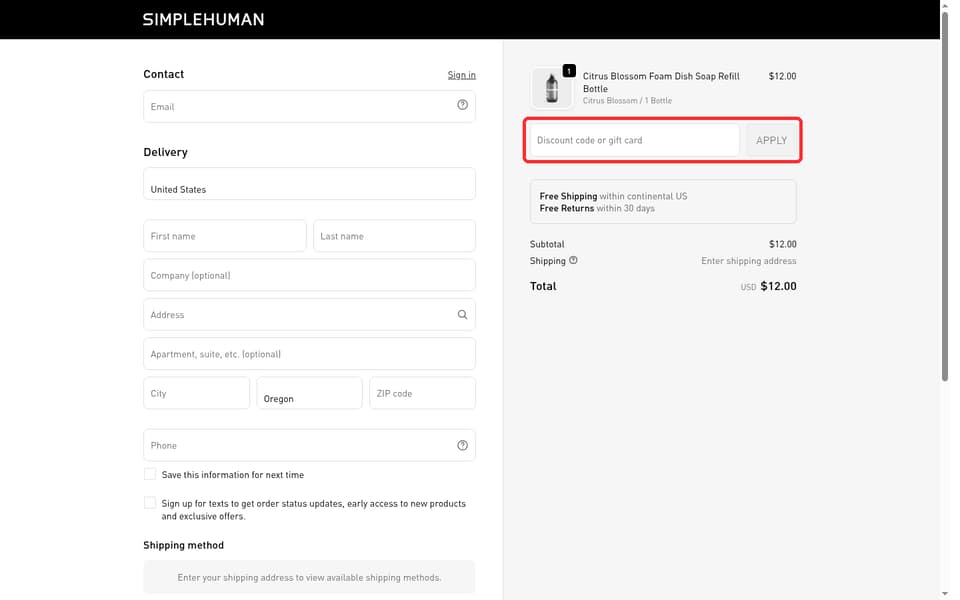Click the address search magnifier icon
Image resolution: width=960 pixels, height=600 pixels.
[x=462, y=314]
